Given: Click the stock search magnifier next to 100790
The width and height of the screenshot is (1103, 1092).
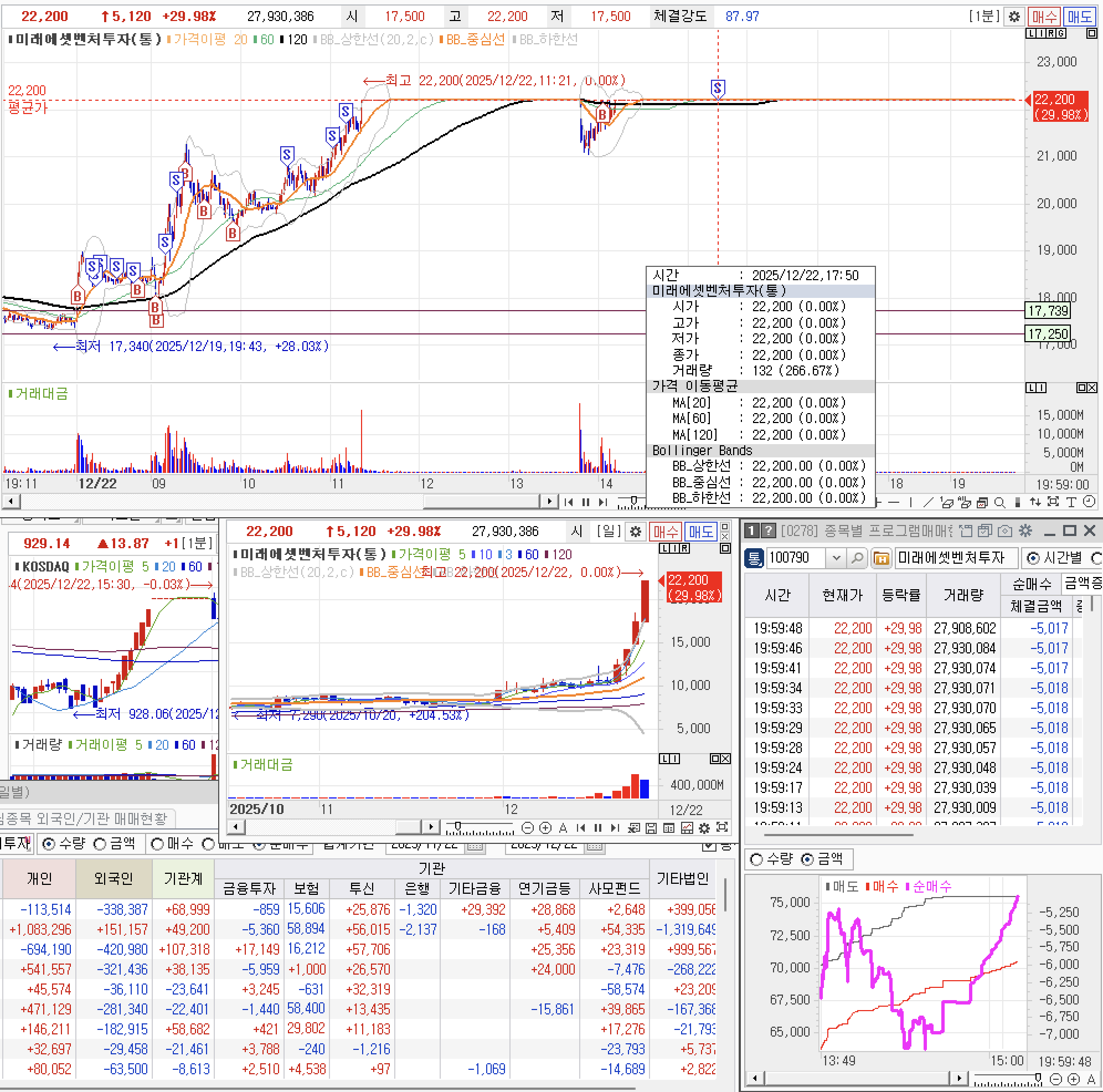Looking at the screenshot, I should pos(857,558).
